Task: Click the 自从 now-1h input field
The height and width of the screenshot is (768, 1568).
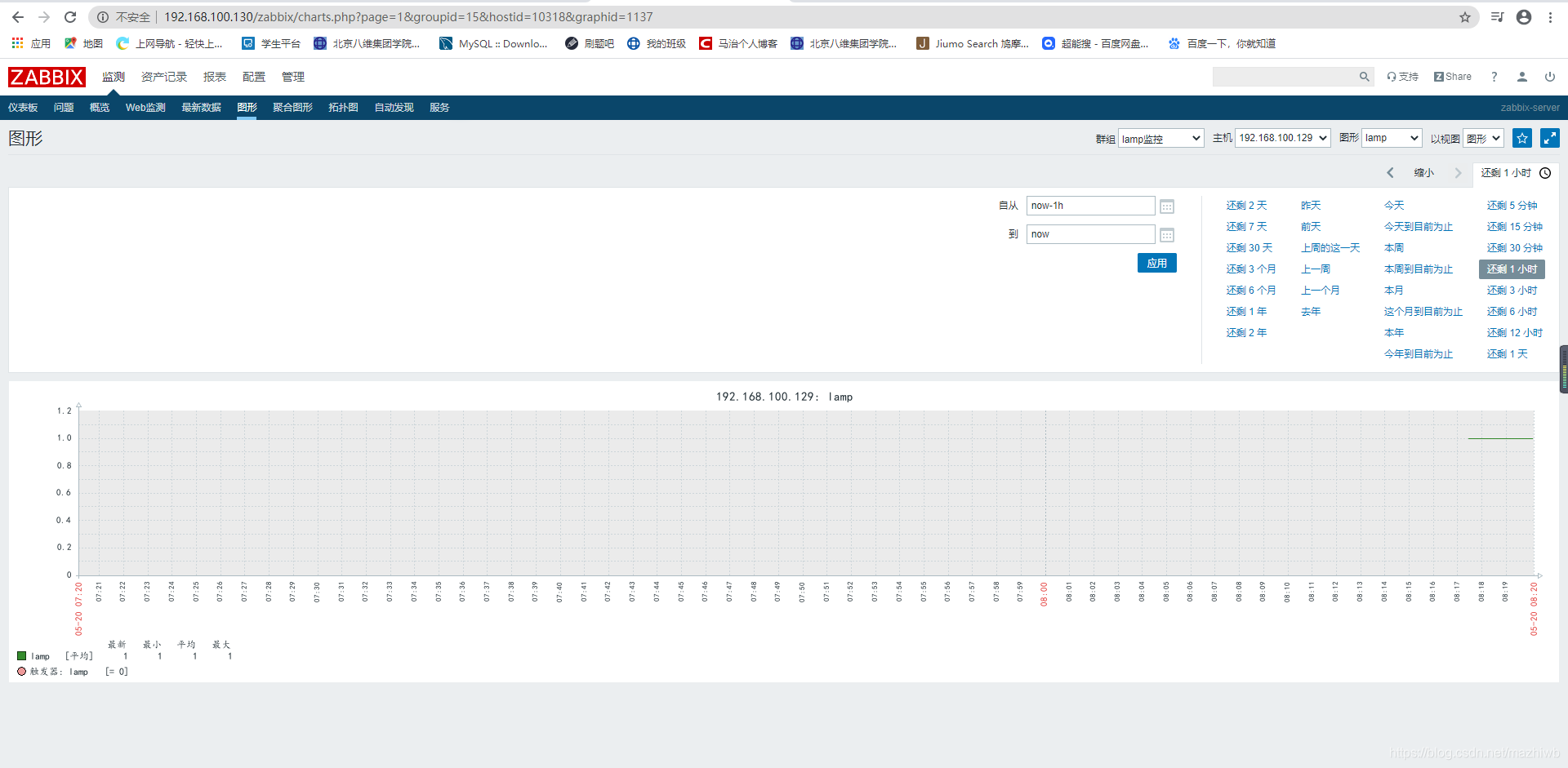Action: [x=1090, y=206]
